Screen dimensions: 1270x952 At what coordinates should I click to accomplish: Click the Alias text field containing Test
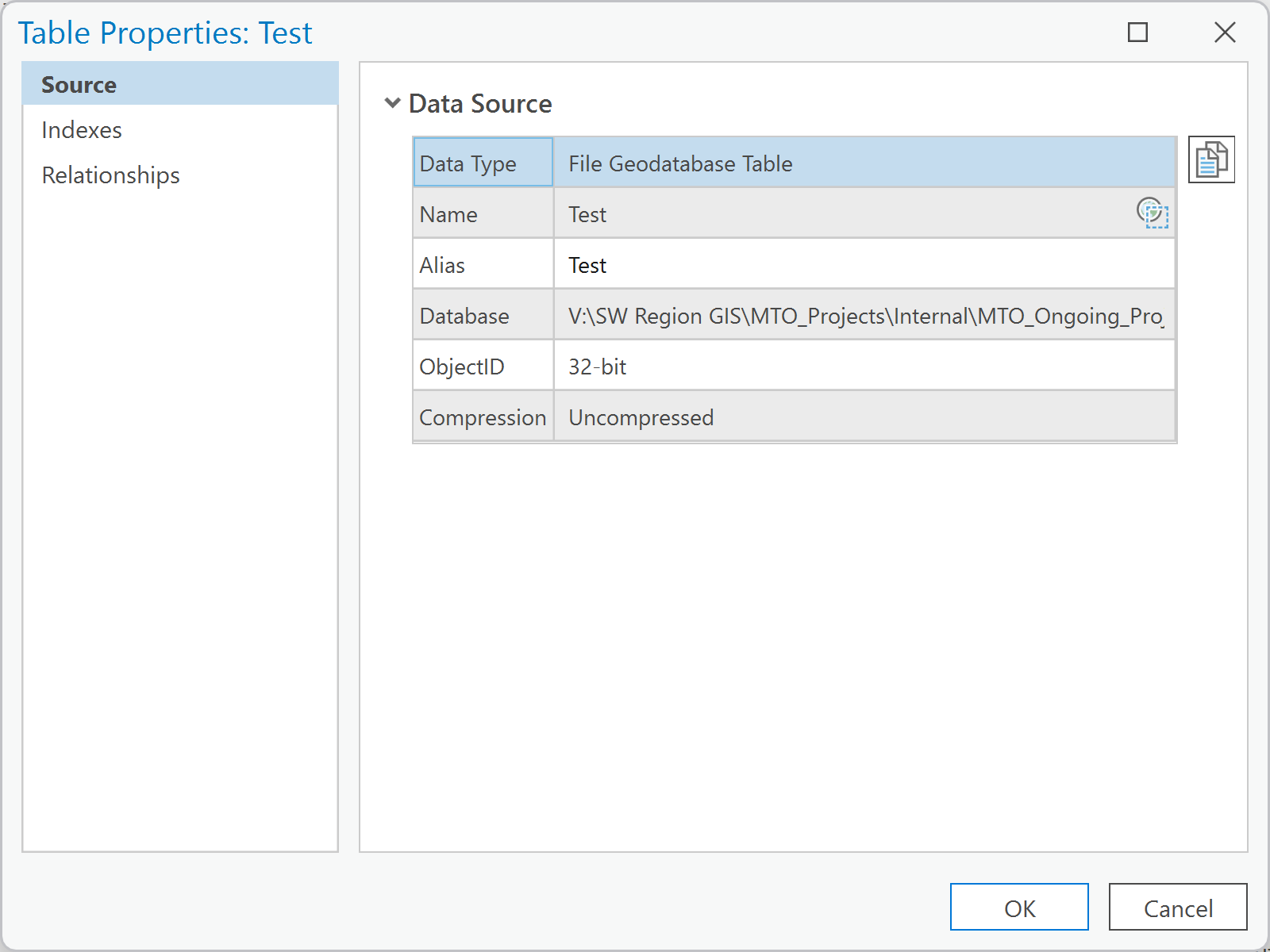click(864, 265)
